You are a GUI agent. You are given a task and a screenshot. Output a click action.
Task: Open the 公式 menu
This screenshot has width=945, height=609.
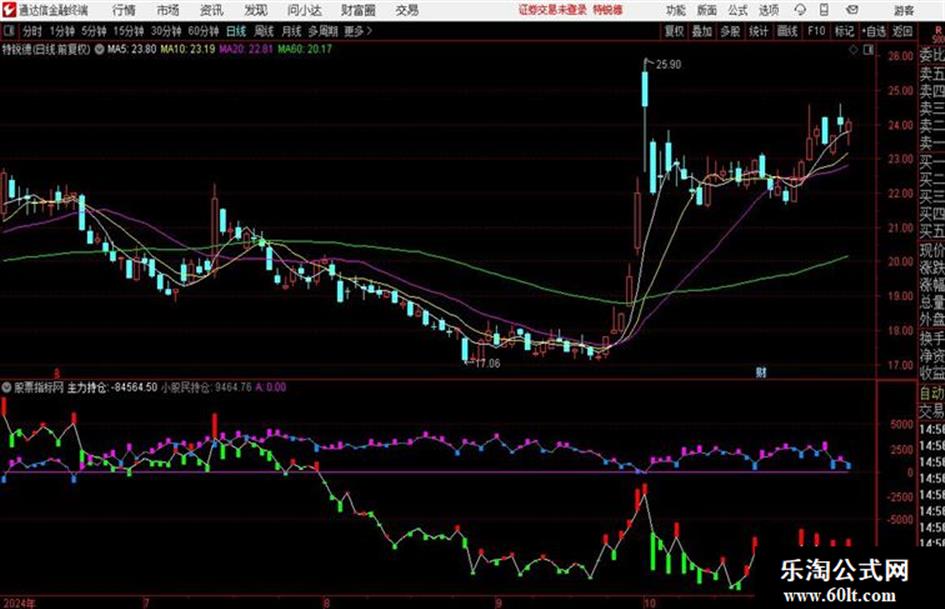(x=738, y=10)
